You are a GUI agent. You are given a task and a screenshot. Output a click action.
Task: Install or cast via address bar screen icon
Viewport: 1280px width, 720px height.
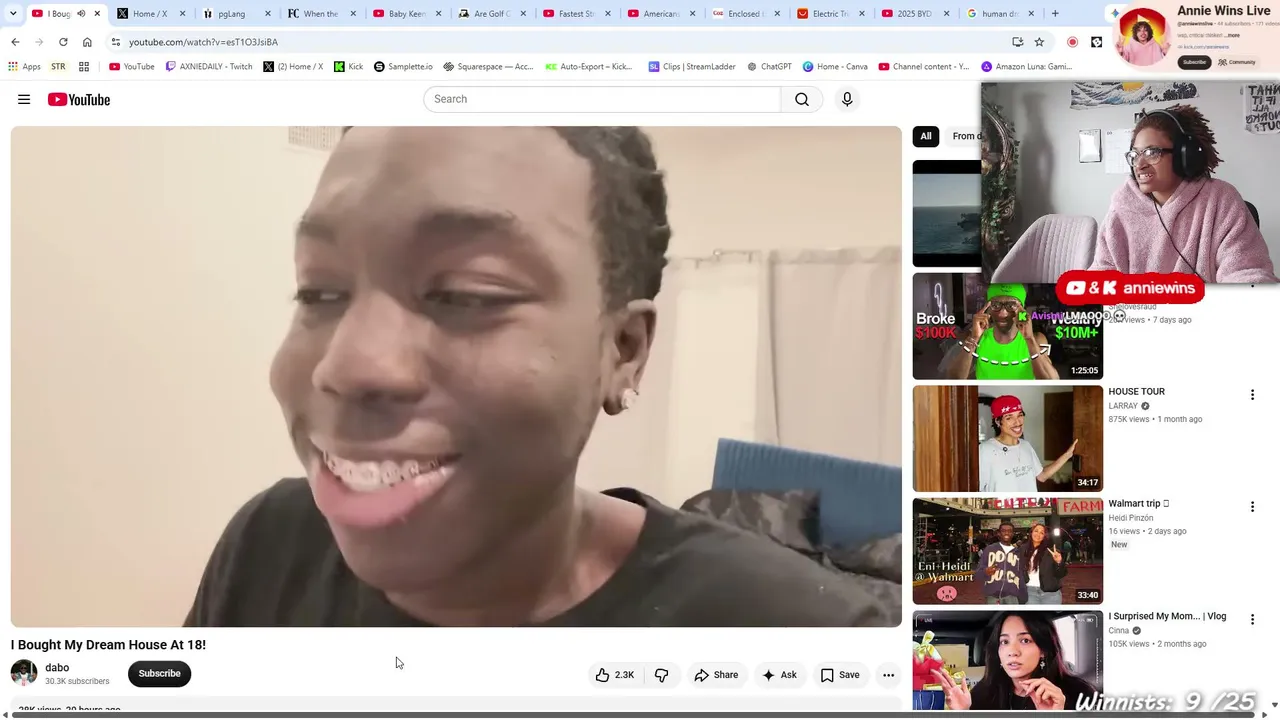[x=1017, y=42]
